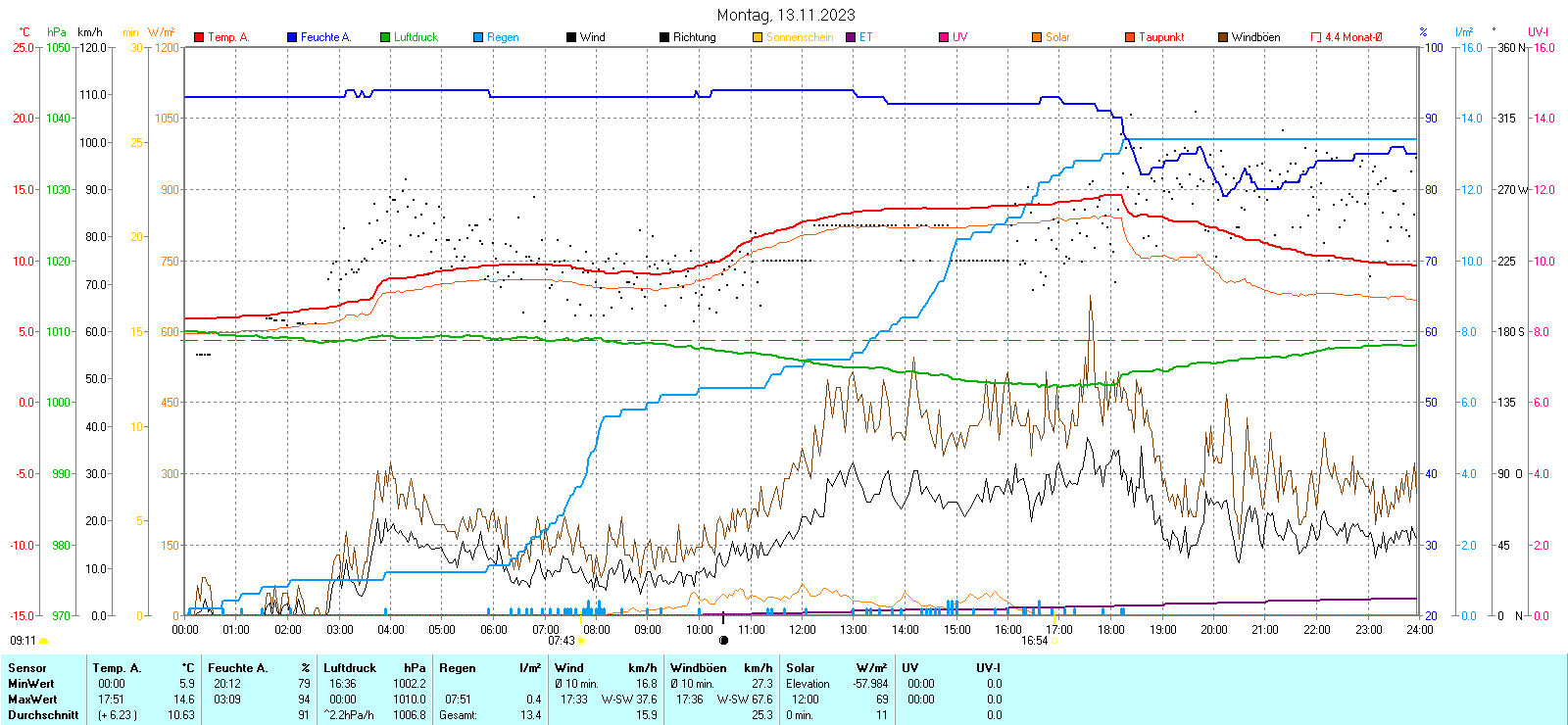
Task: Click the Durchschnitt row label
Action: pyautogui.click(x=43, y=715)
